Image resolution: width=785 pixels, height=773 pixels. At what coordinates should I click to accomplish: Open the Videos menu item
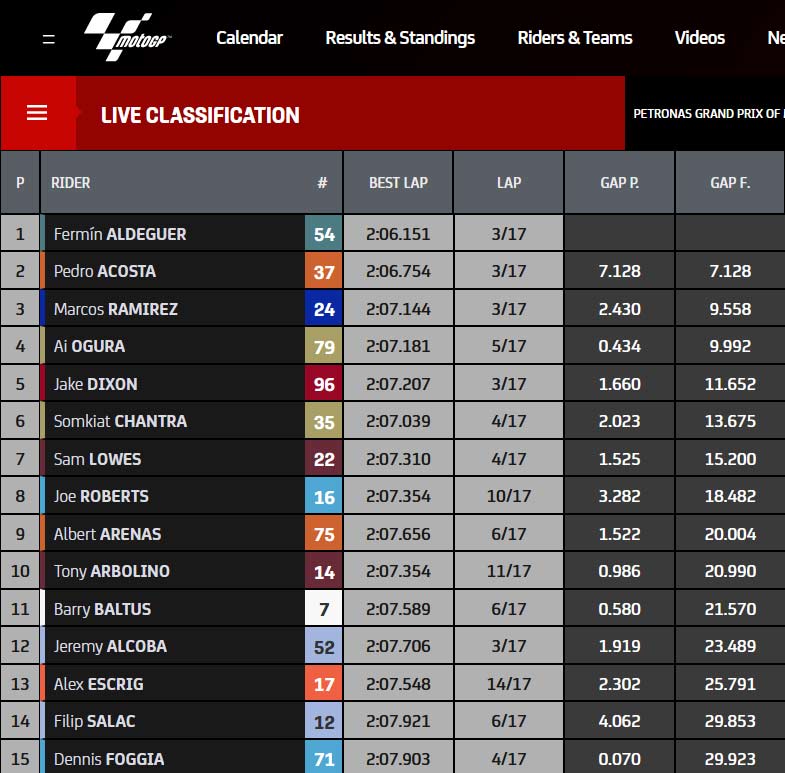(x=699, y=38)
